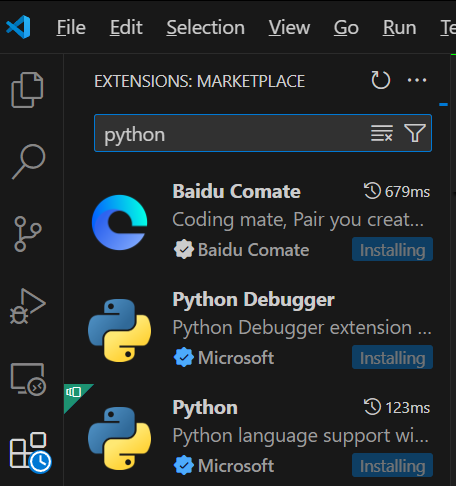
Task: Open the Search view icon
Action: pyautogui.click(x=29, y=162)
